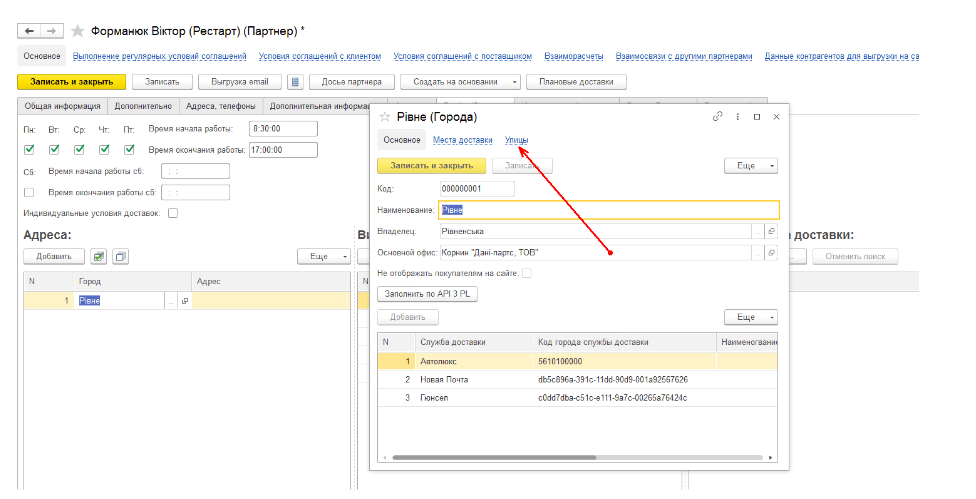Click the back navigation arrow
Screen dimensions: 976x499
click(x=28, y=32)
